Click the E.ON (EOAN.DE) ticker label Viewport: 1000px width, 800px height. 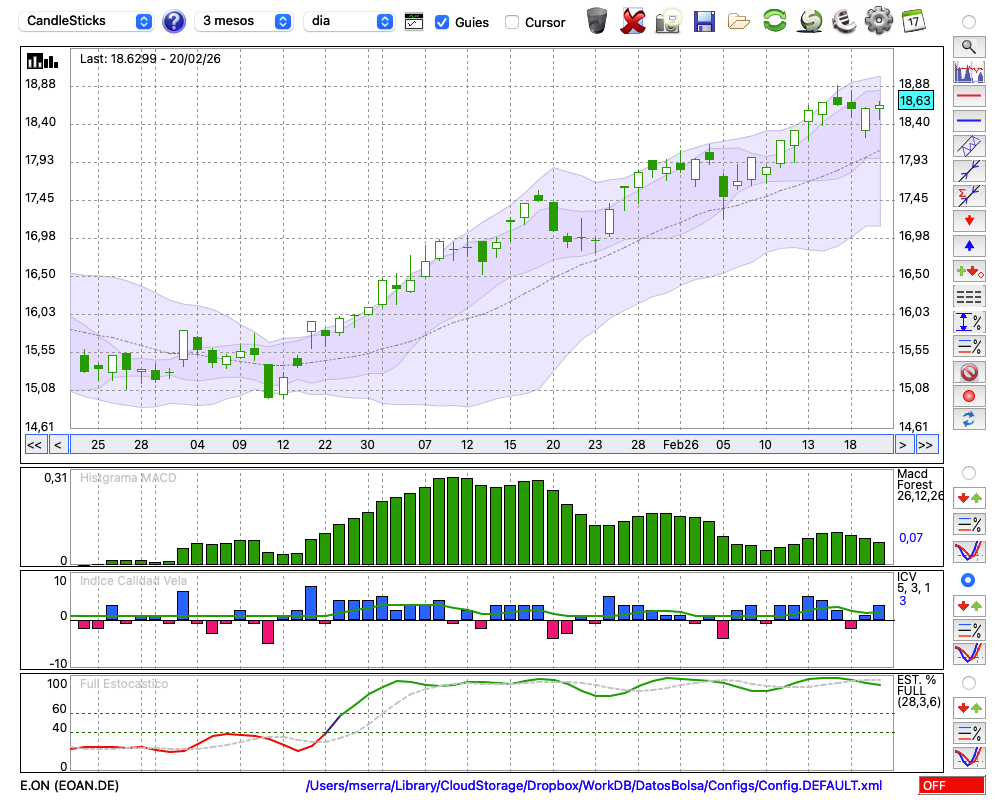[70, 785]
